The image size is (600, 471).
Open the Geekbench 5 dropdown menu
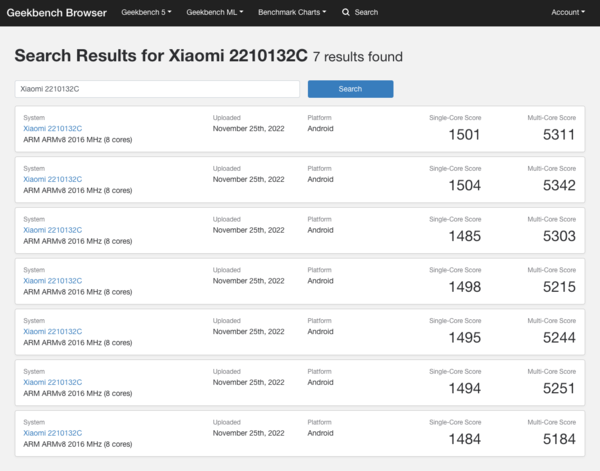click(x=146, y=12)
